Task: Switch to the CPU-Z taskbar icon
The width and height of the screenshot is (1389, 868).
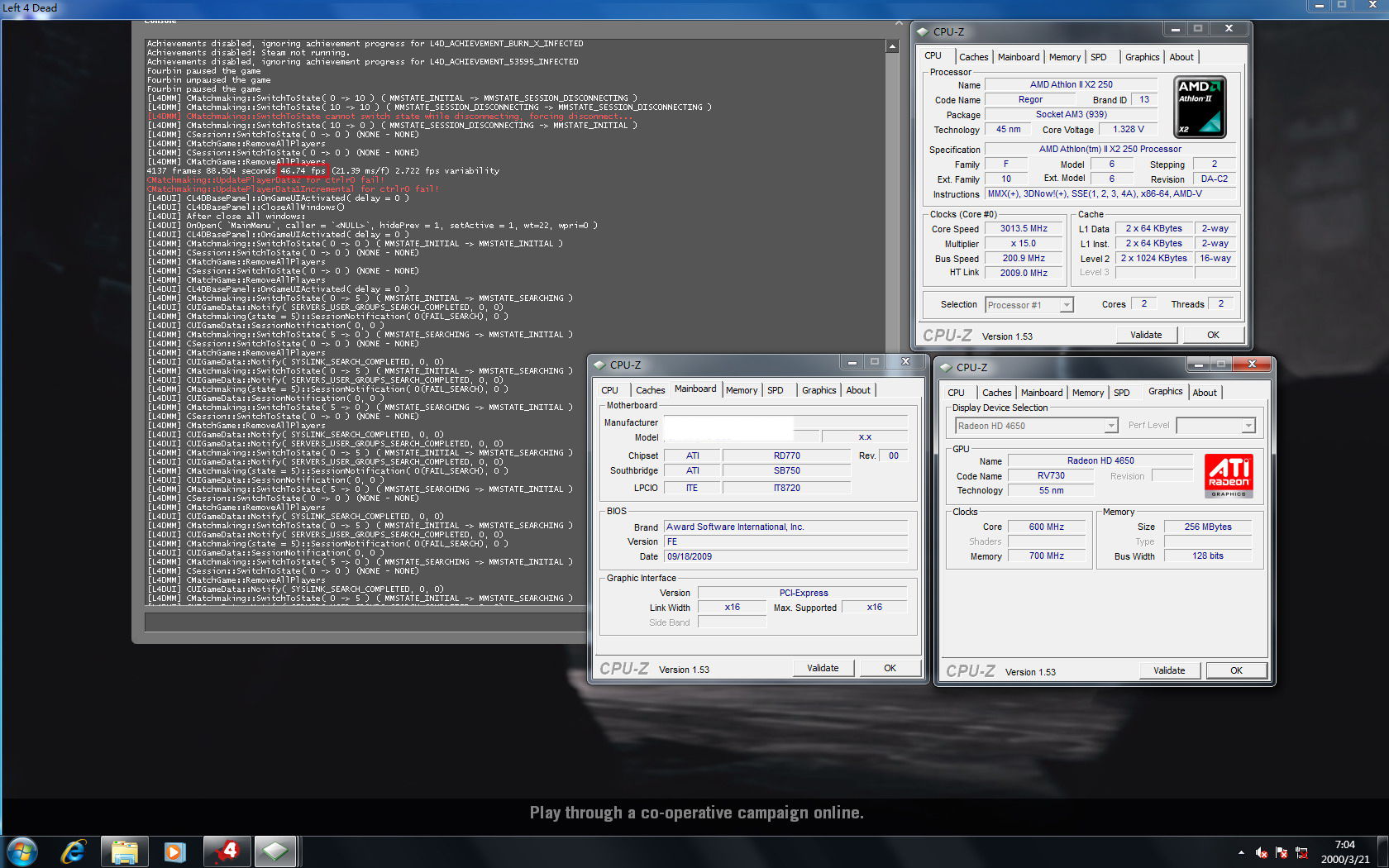Action: [274, 851]
